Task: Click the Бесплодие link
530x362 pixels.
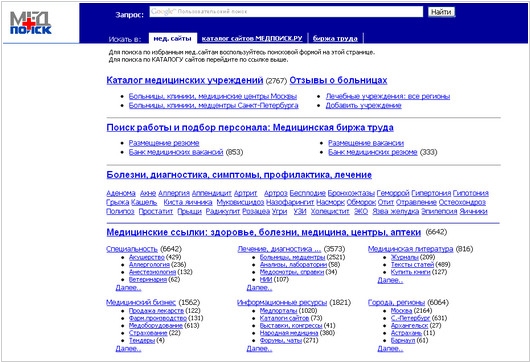Action: 308,193
